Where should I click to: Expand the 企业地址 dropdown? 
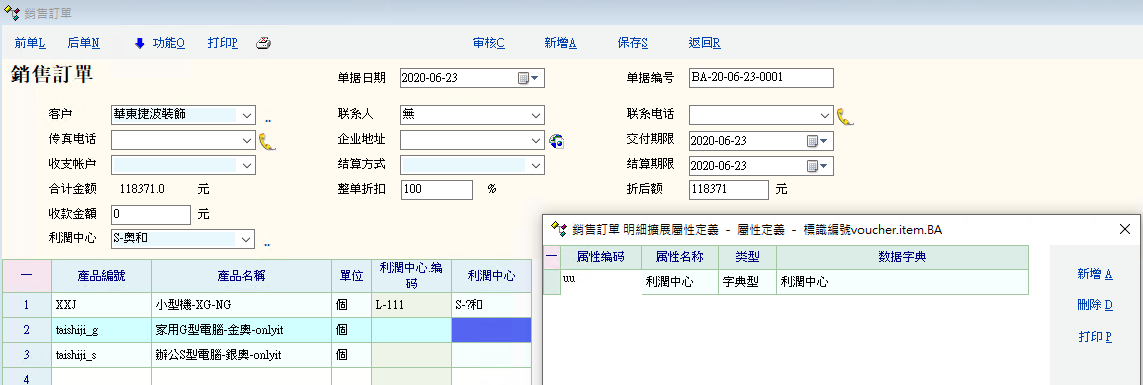pos(536,140)
